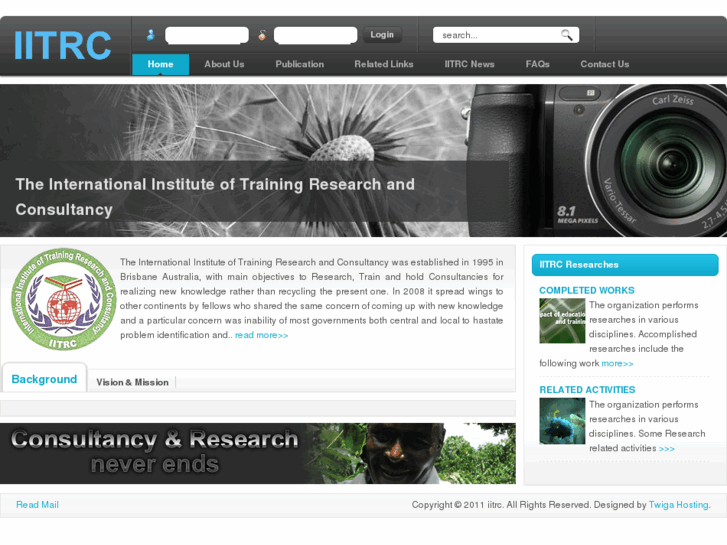This screenshot has height=545, width=727.
Task: Click the camera hero banner image
Action: (x=364, y=160)
